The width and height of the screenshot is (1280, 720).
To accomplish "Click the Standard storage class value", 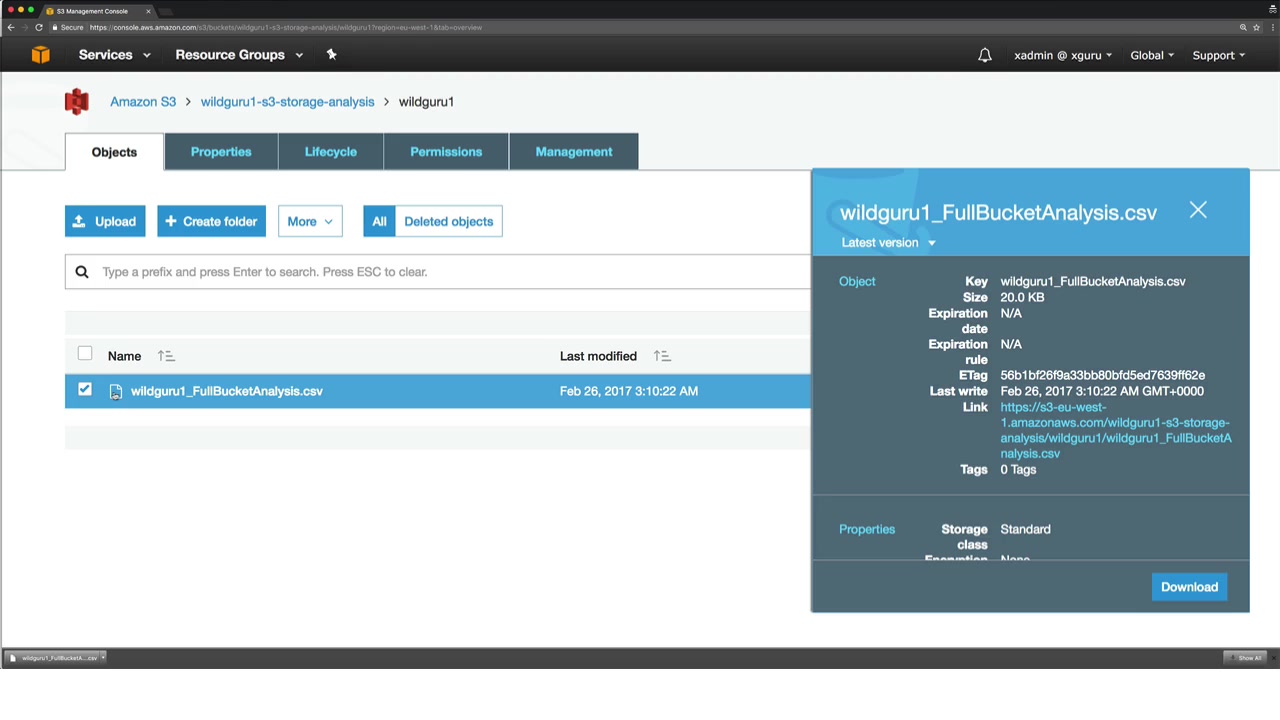I will coord(1025,529).
